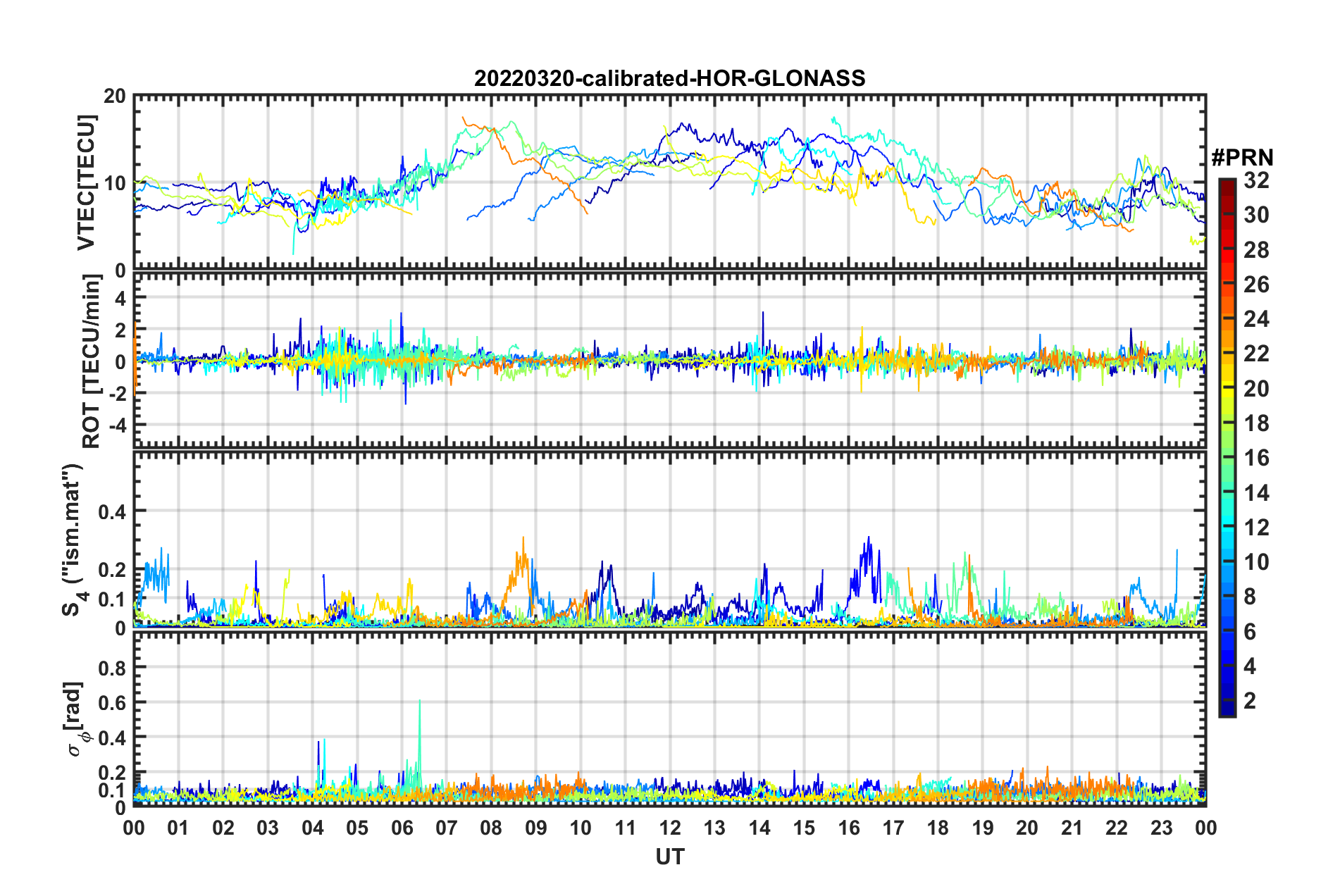Viewport: 1340px width, 896px height.
Task: Click colorbar tick label 32
Action: pos(1256,180)
